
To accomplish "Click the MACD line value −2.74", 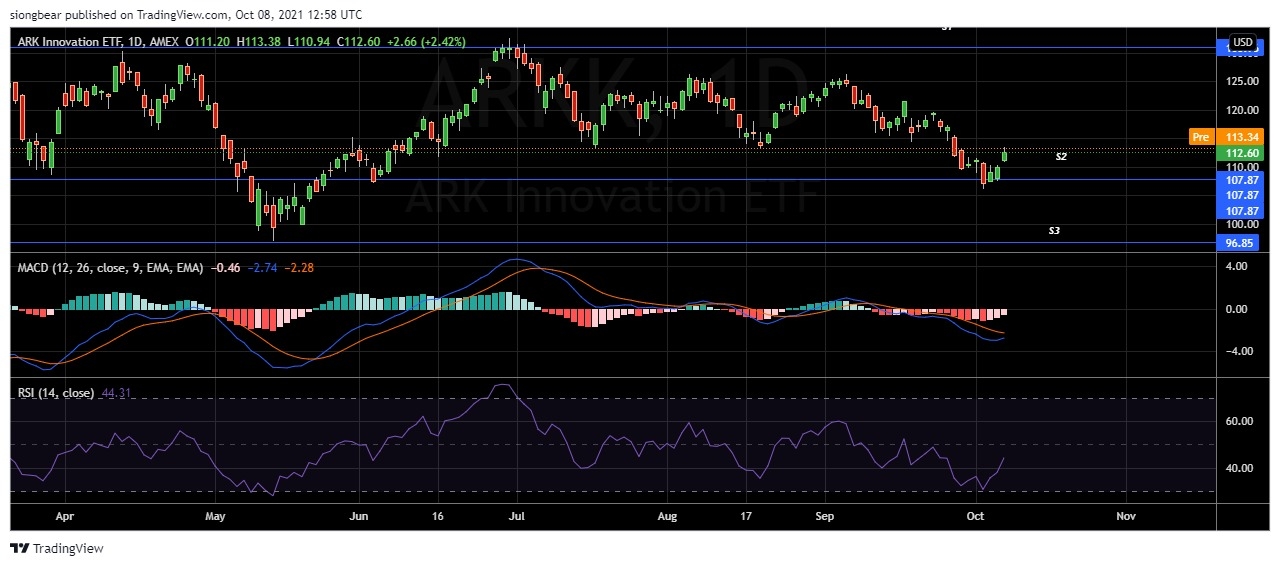I will click(x=262, y=268).
